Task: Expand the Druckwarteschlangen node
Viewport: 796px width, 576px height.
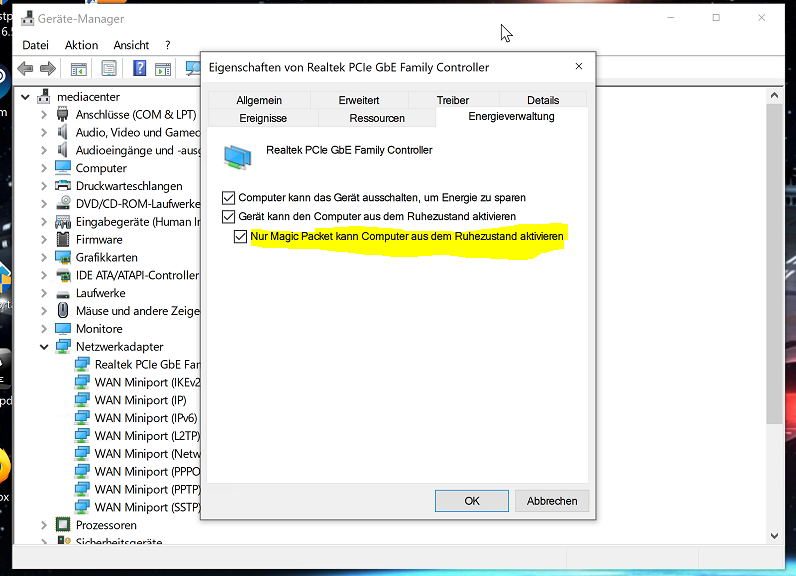Action: (x=44, y=186)
